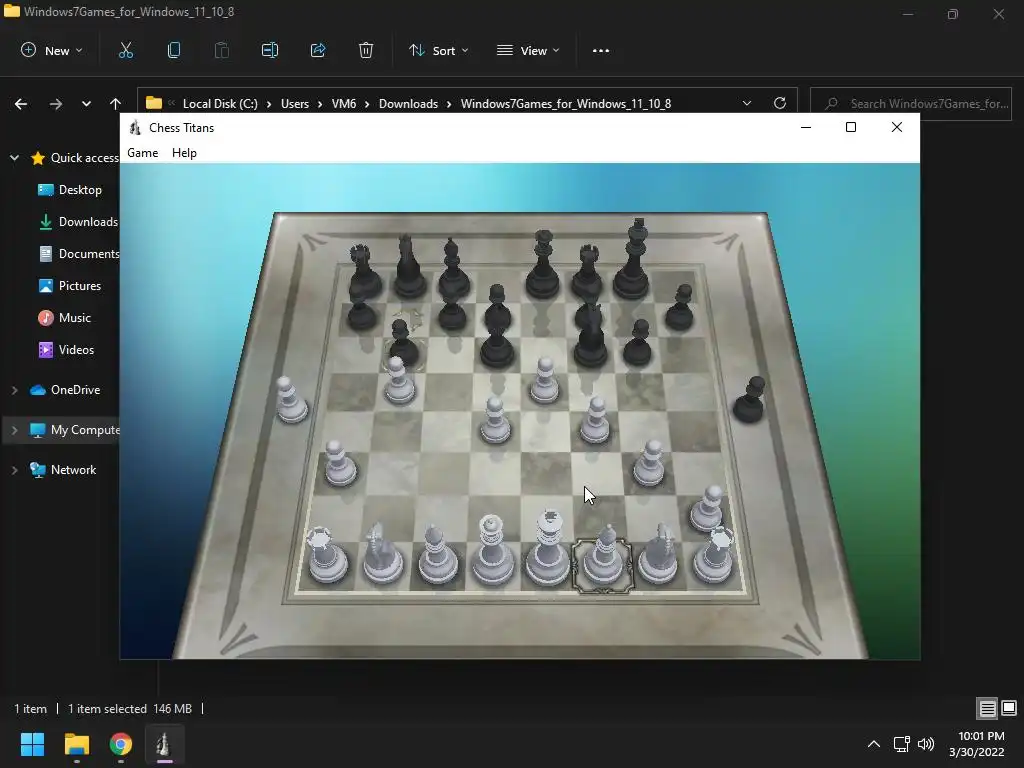Screen dimensions: 1024x768
Task: Refresh the File Explorer folder view
Action: click(x=780, y=103)
